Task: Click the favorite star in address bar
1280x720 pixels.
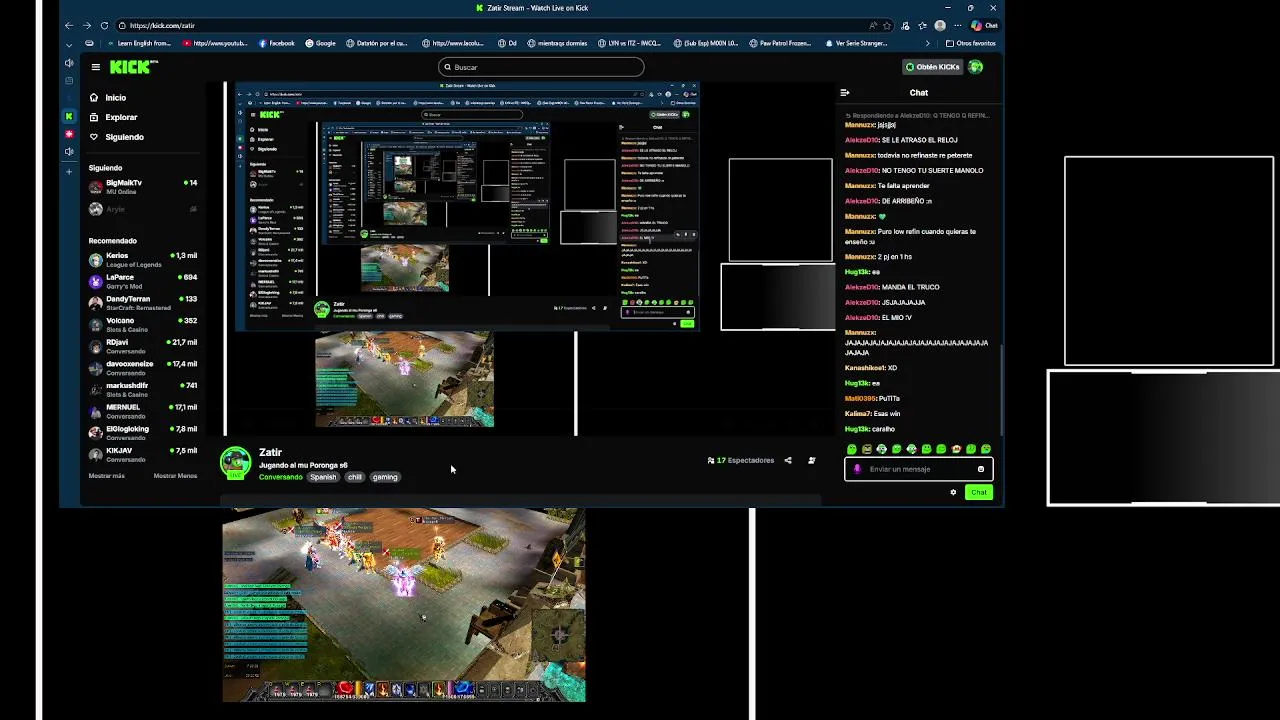Action: [x=887, y=25]
